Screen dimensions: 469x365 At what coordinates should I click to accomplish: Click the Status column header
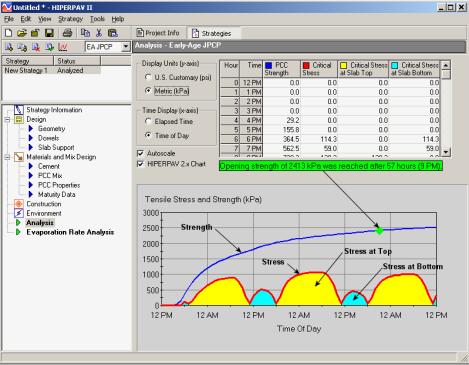pyautogui.click(x=77, y=61)
